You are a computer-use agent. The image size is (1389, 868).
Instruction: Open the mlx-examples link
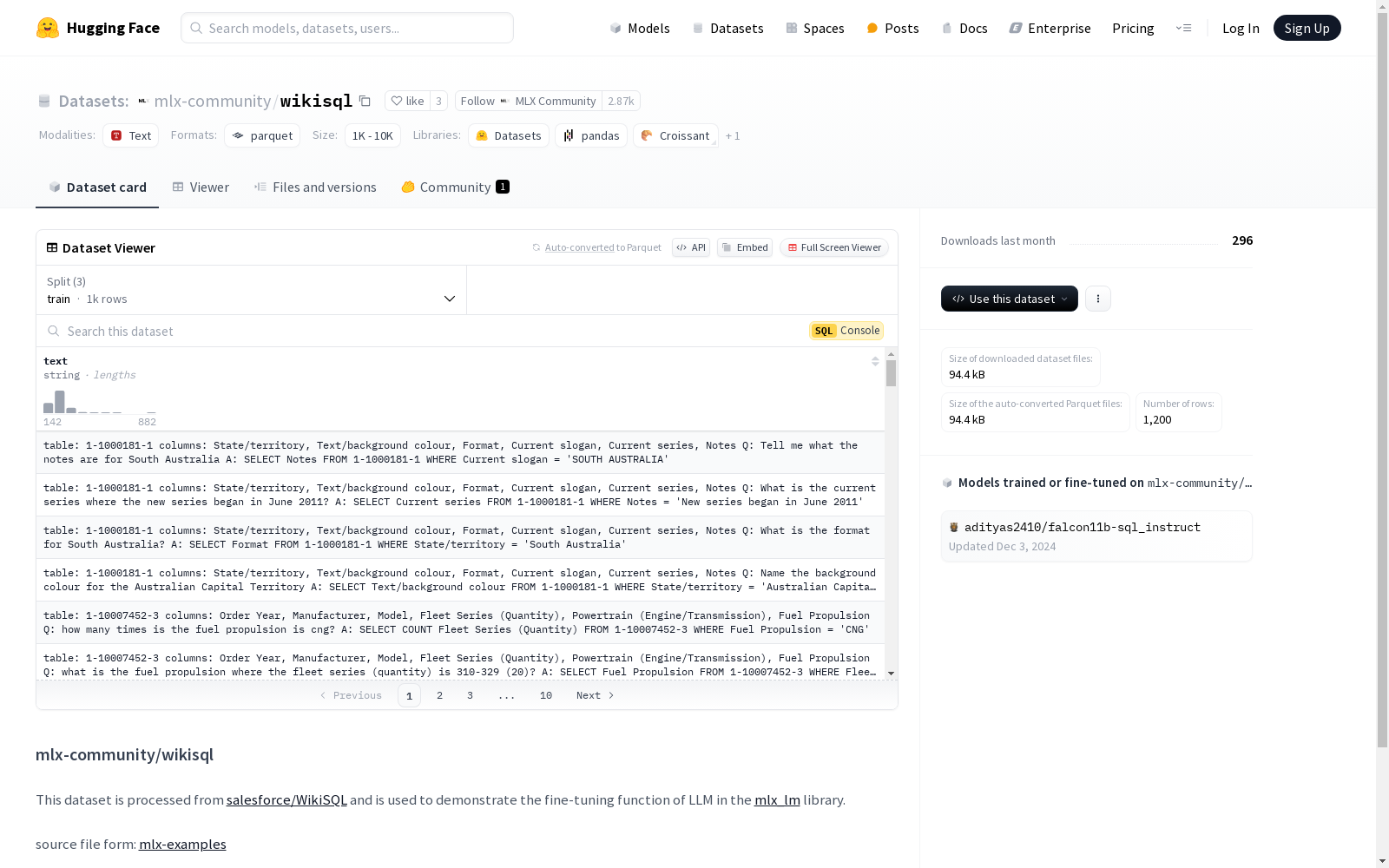(x=182, y=844)
